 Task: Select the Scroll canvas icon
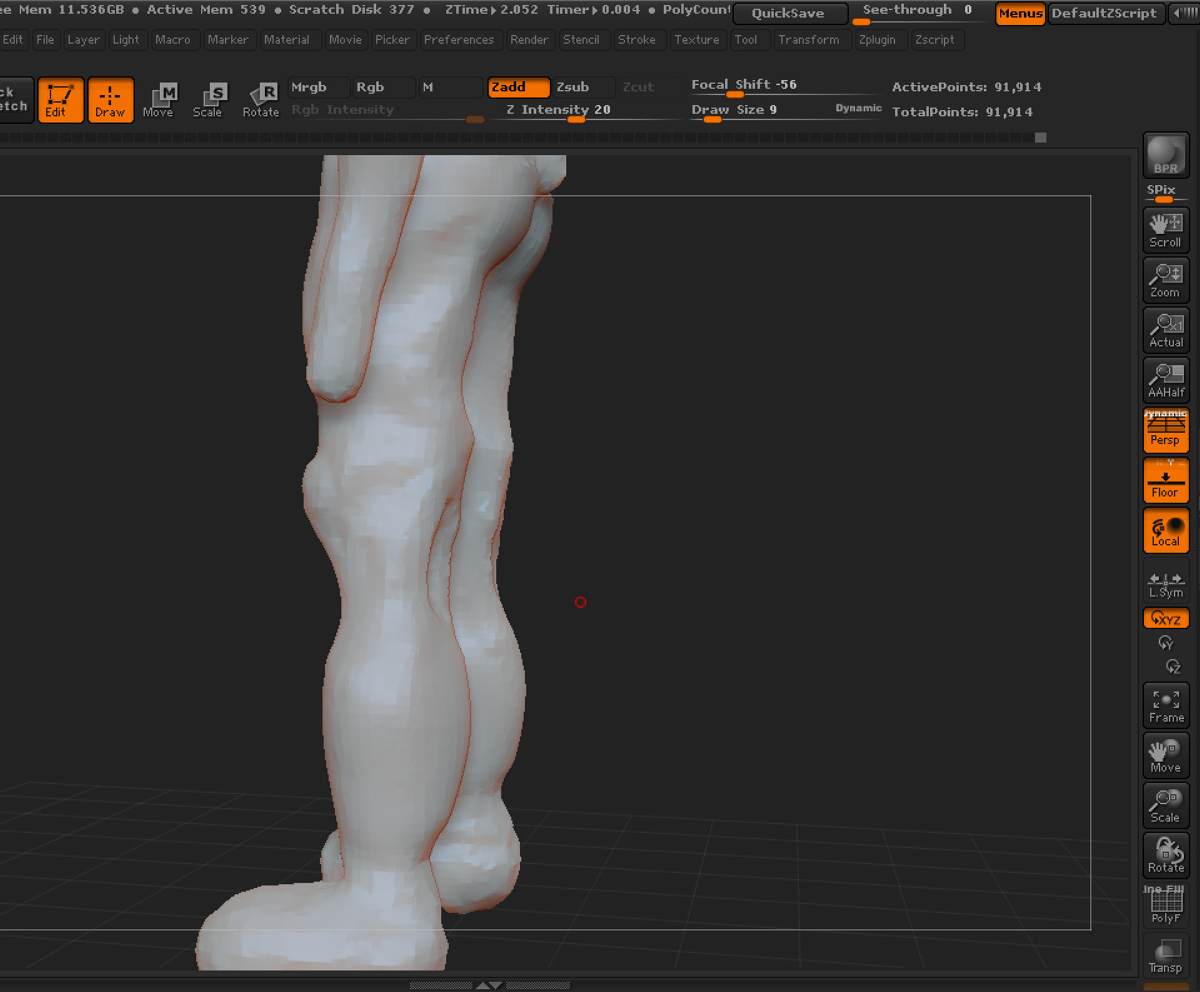click(x=1165, y=230)
